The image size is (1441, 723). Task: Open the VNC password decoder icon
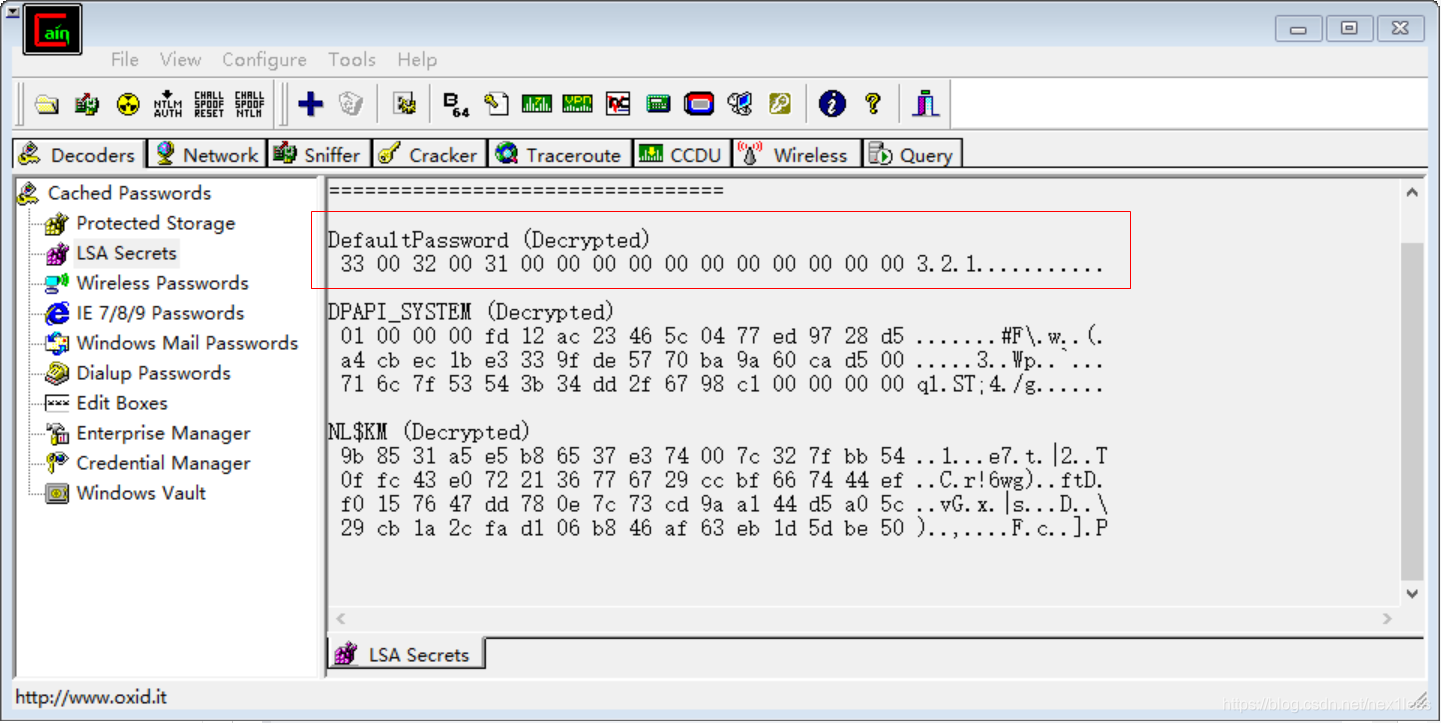pos(618,103)
